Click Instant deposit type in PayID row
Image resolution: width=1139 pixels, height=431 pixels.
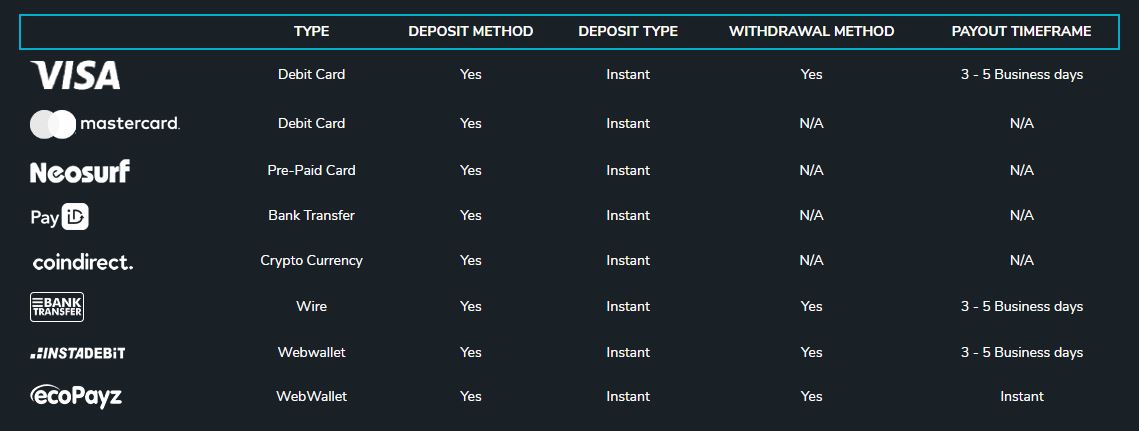pos(628,215)
